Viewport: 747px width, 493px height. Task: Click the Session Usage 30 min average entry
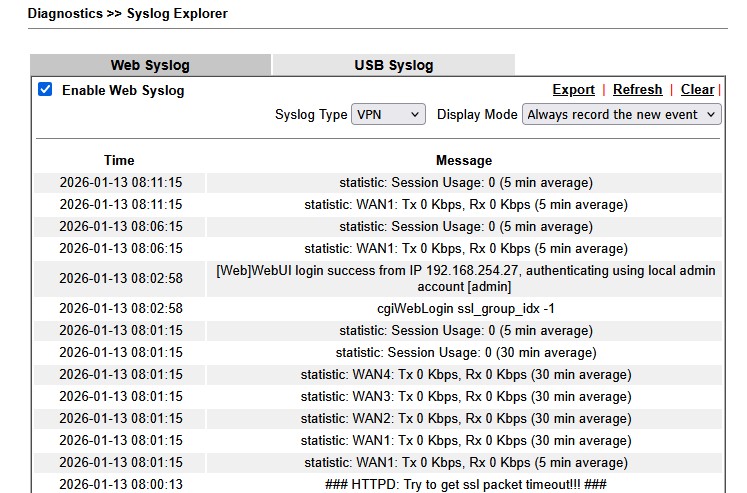(x=466, y=353)
